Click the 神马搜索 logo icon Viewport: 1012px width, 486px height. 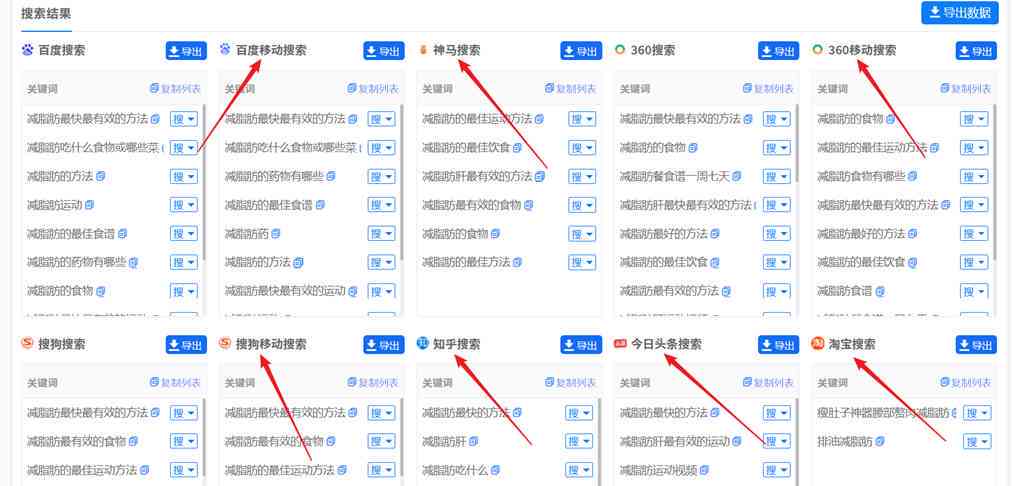tap(423, 50)
